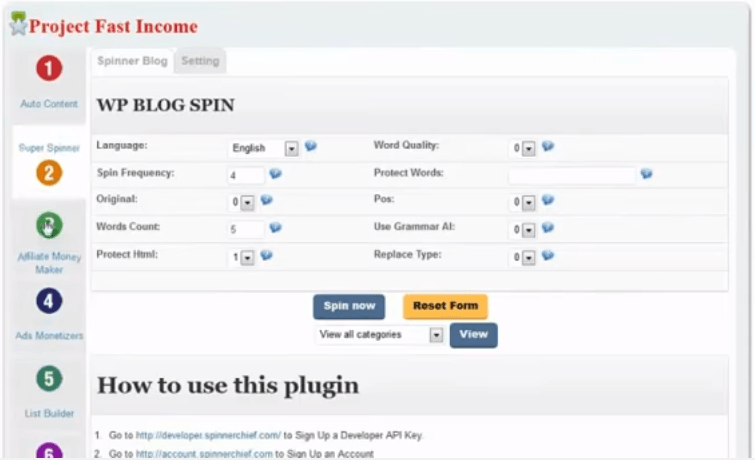Switch to the Setting tab
The image size is (755, 460).
200,61
